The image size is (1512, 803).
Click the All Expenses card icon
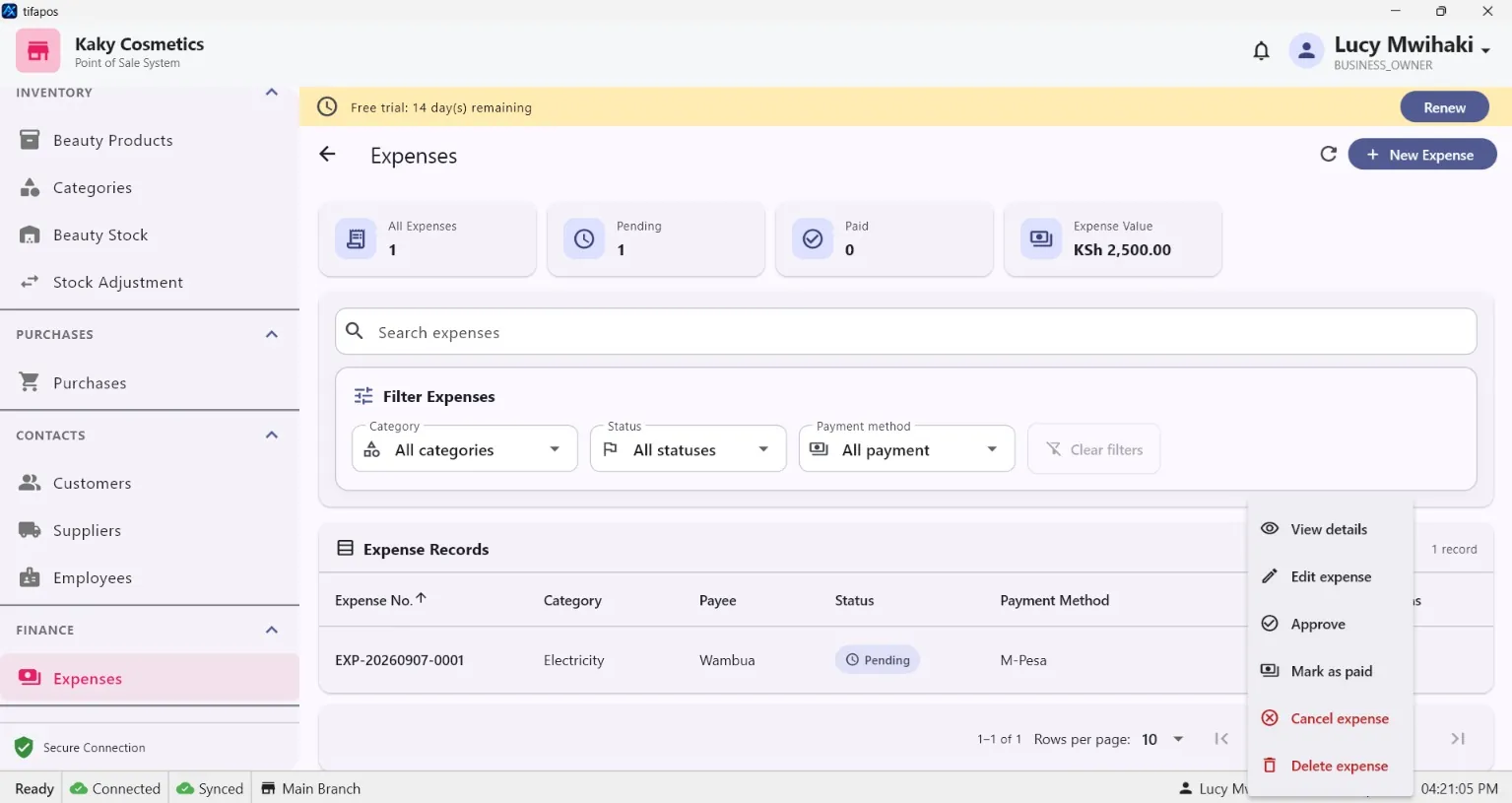point(356,238)
